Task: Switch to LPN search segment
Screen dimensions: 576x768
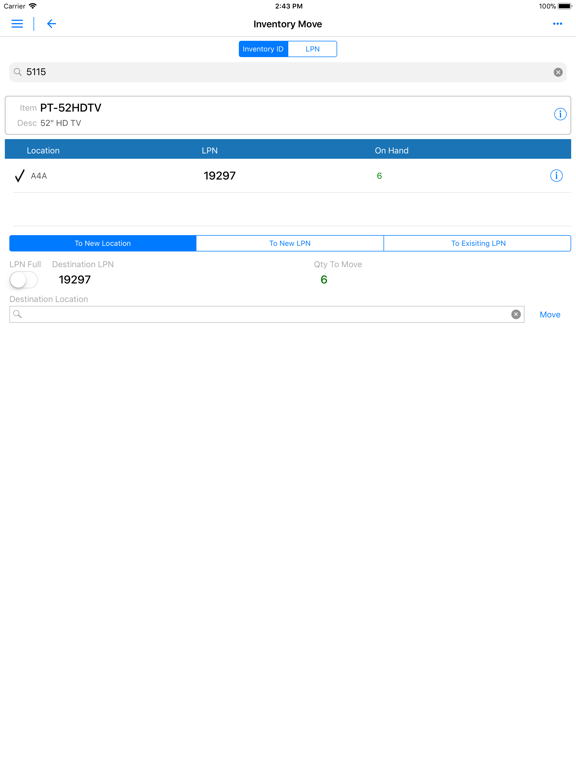Action: click(312, 49)
